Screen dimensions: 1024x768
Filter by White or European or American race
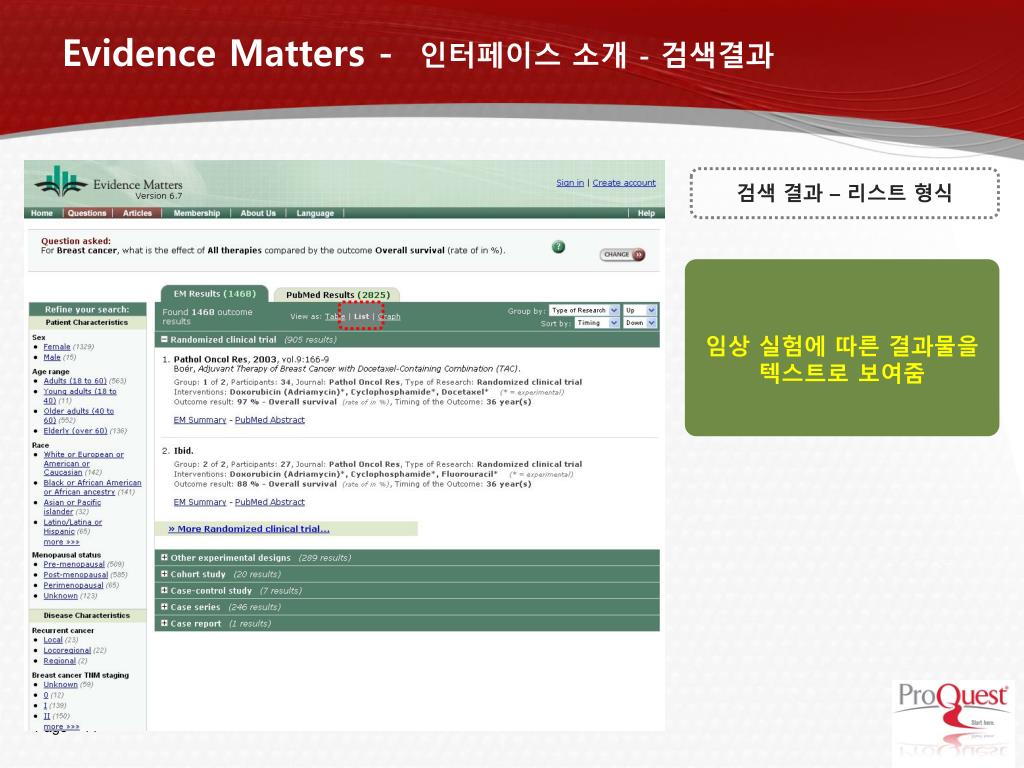tap(83, 463)
